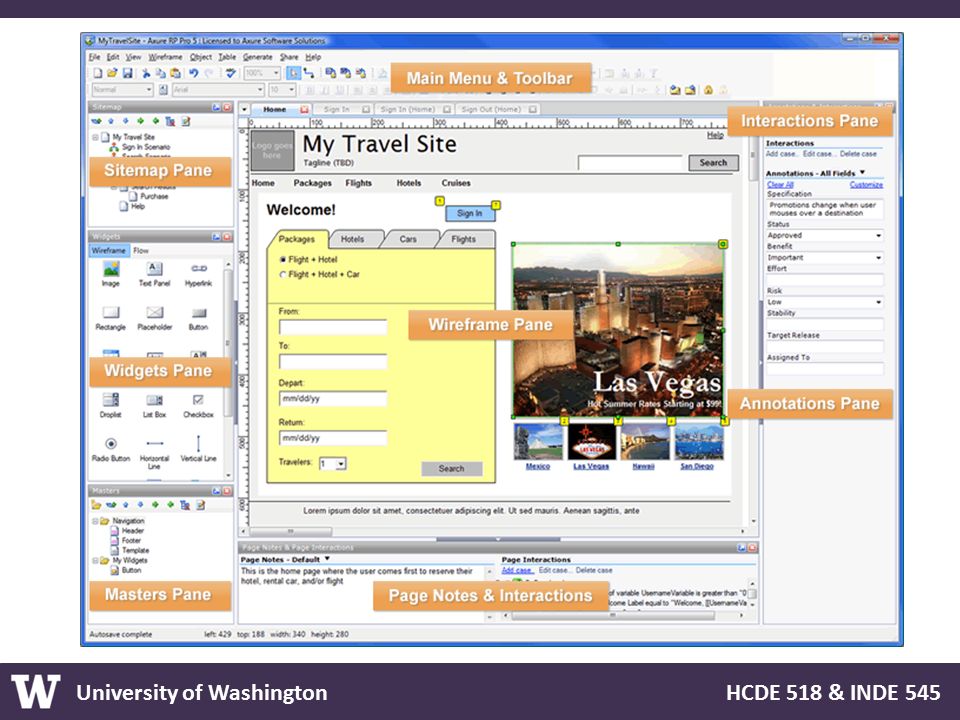Activate the selection mode tool
The width and height of the screenshot is (960, 720).
[294, 73]
